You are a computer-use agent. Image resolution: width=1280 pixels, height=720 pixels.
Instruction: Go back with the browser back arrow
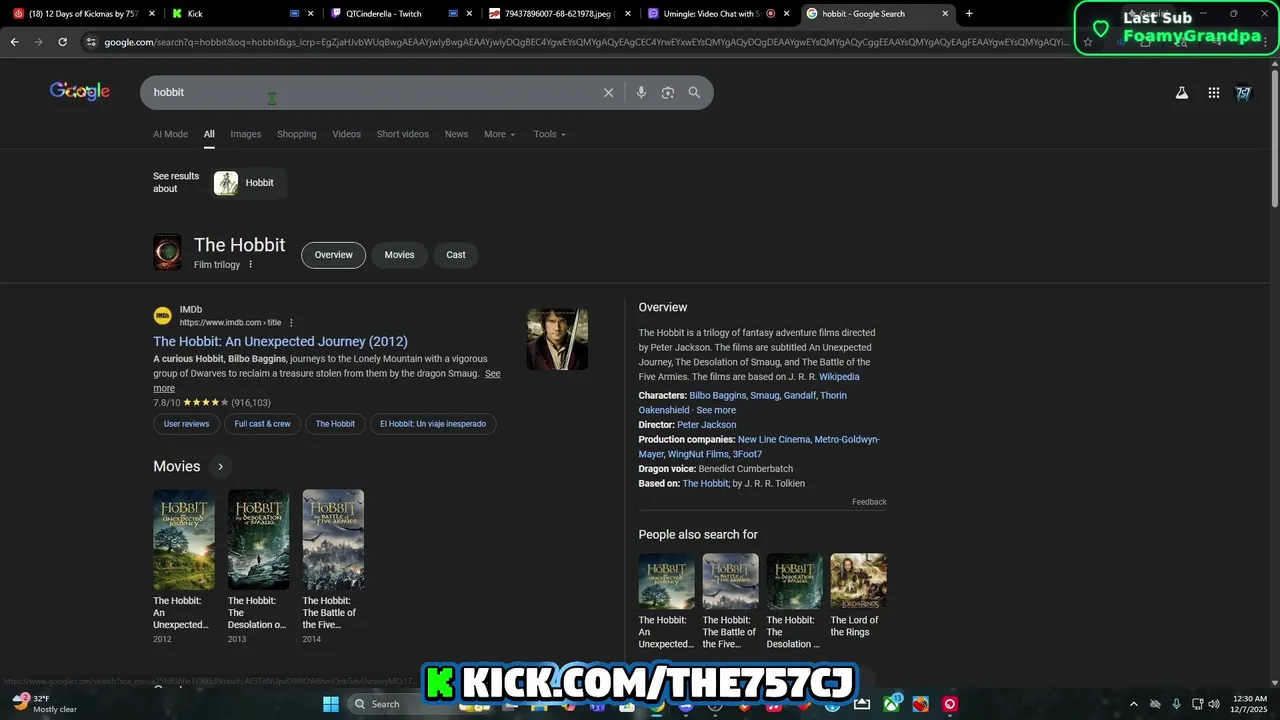(x=15, y=42)
